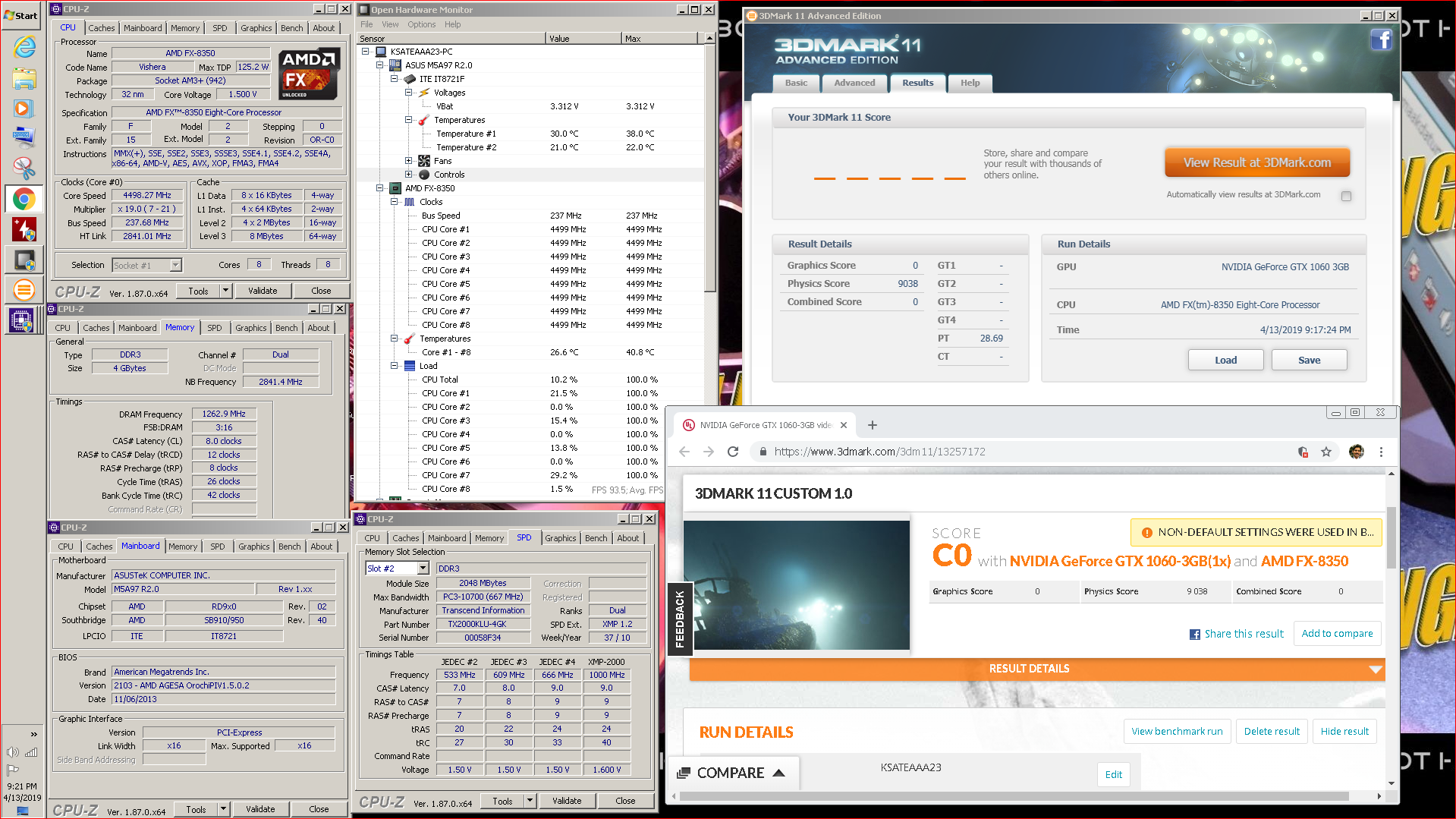Click the Chrome address bar URL
Screen dimensions: 1456x819
[x=879, y=452]
